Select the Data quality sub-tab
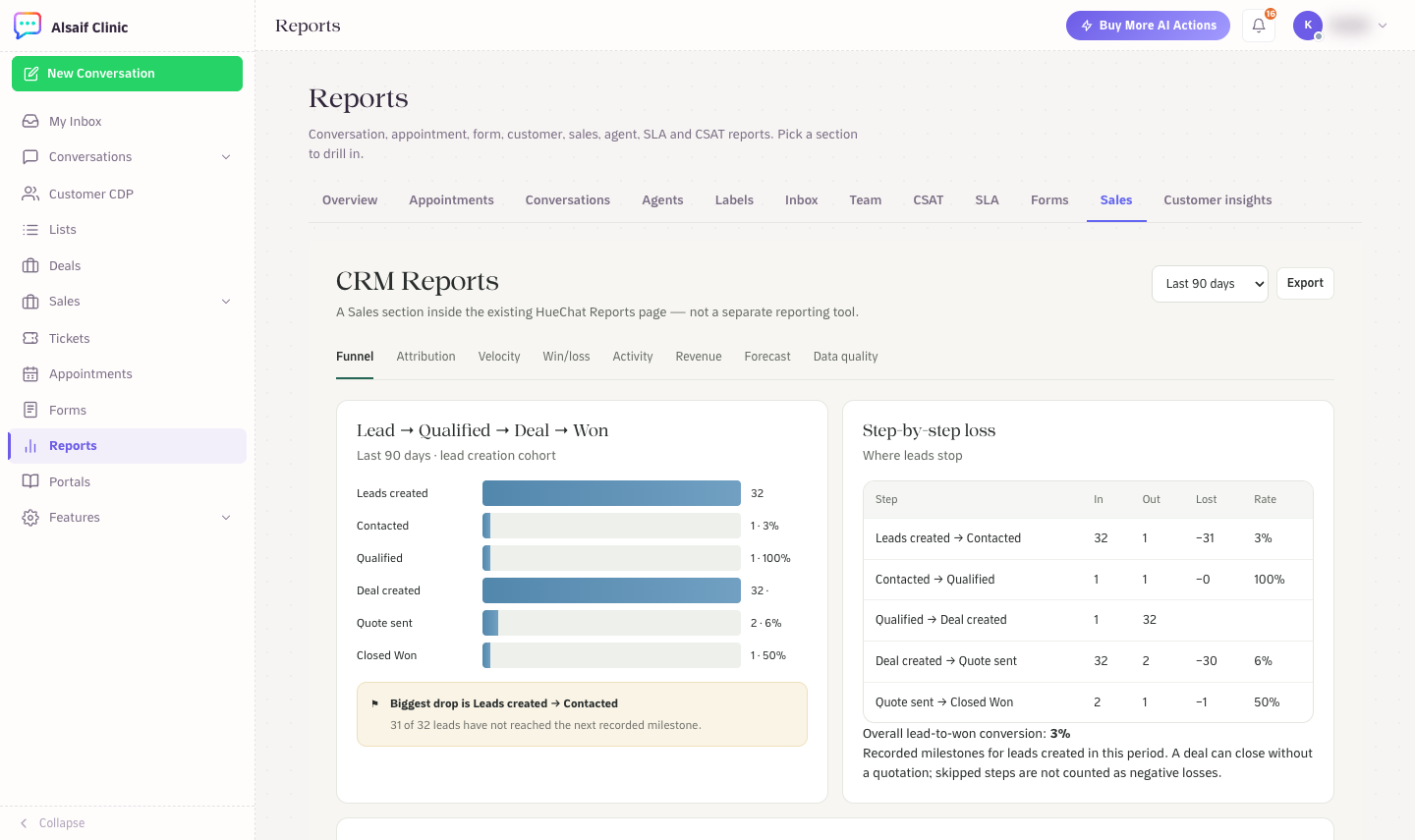The height and width of the screenshot is (840, 1415). click(x=845, y=357)
